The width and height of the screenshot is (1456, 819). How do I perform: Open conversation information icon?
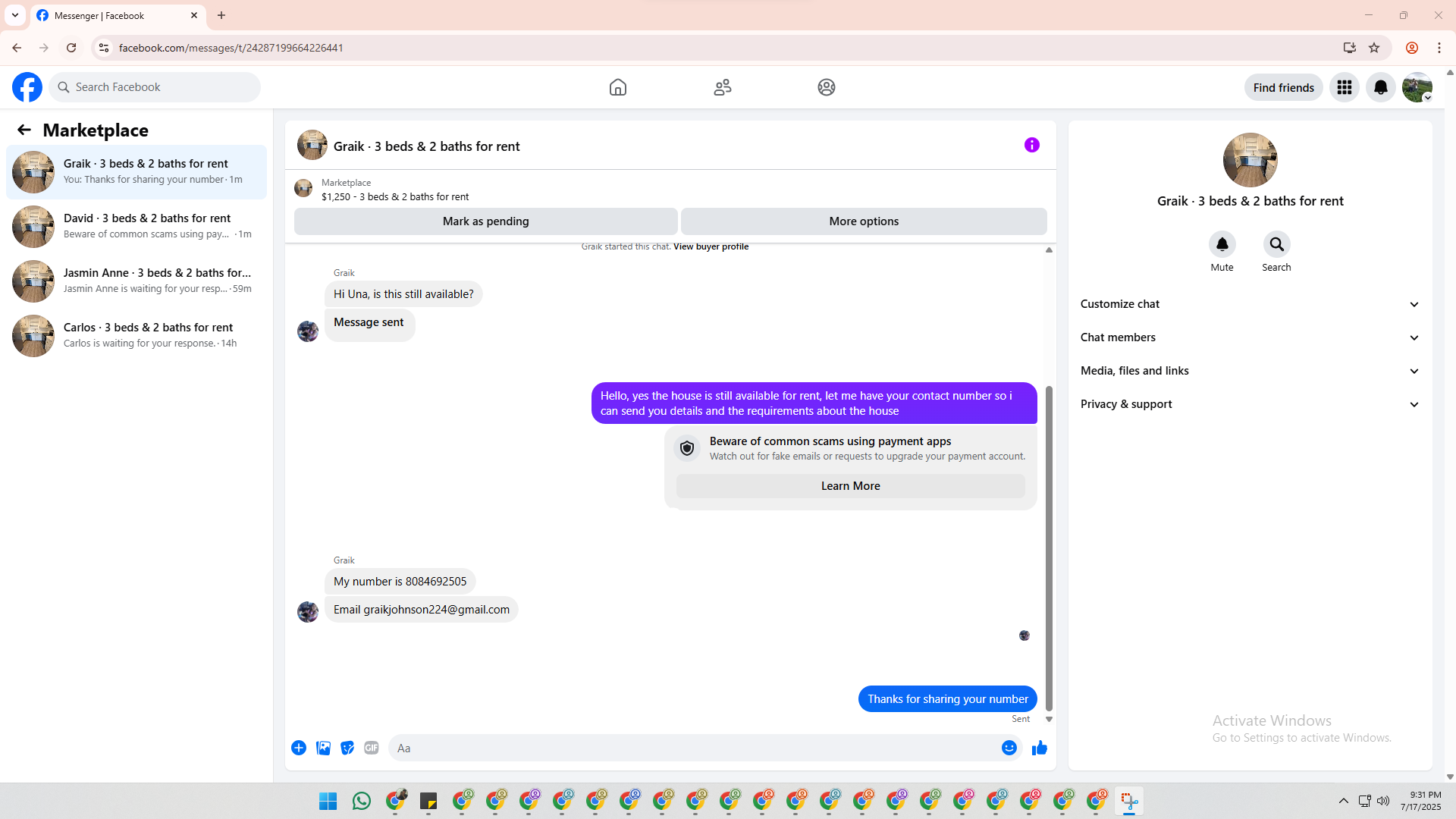point(1032,145)
